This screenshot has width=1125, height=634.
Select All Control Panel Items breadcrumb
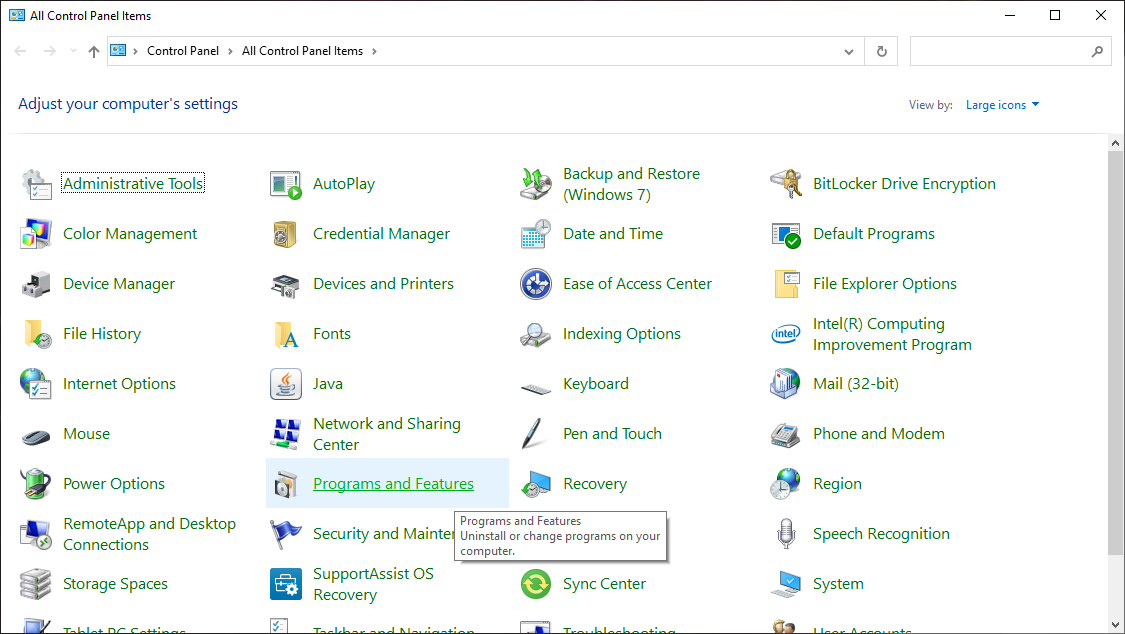coord(302,51)
